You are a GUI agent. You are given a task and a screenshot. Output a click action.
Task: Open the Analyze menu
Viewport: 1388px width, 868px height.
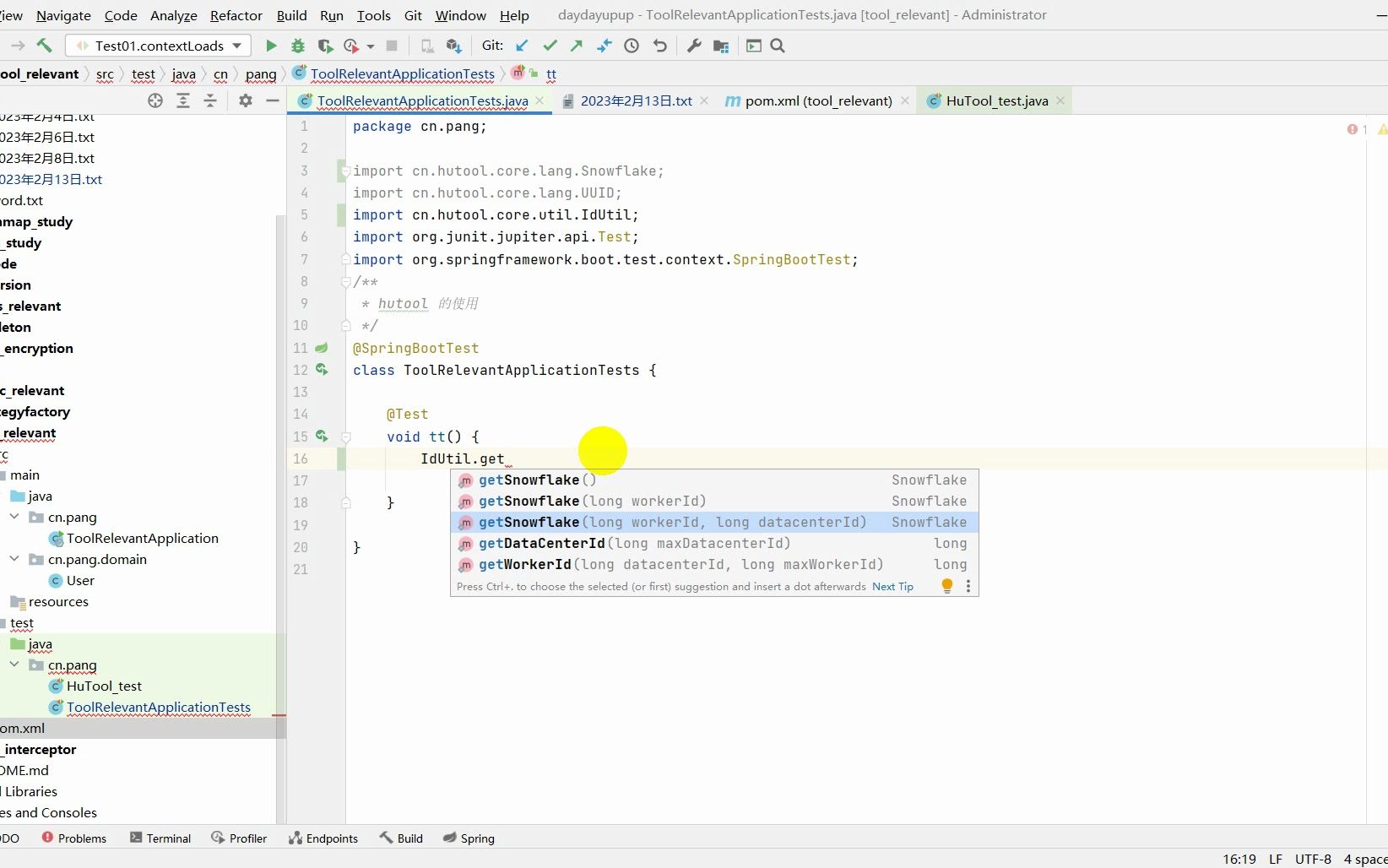click(173, 15)
